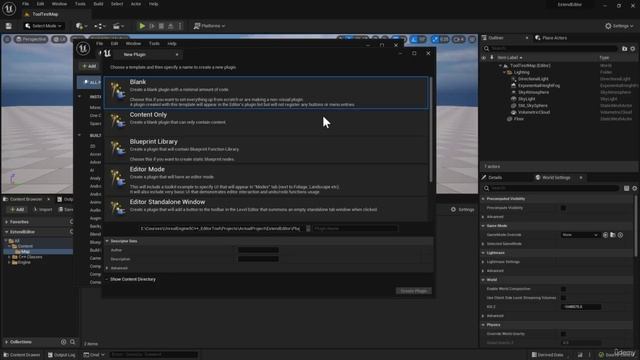Click the Create Plugin button
The height and width of the screenshot is (360, 640).
point(413,291)
